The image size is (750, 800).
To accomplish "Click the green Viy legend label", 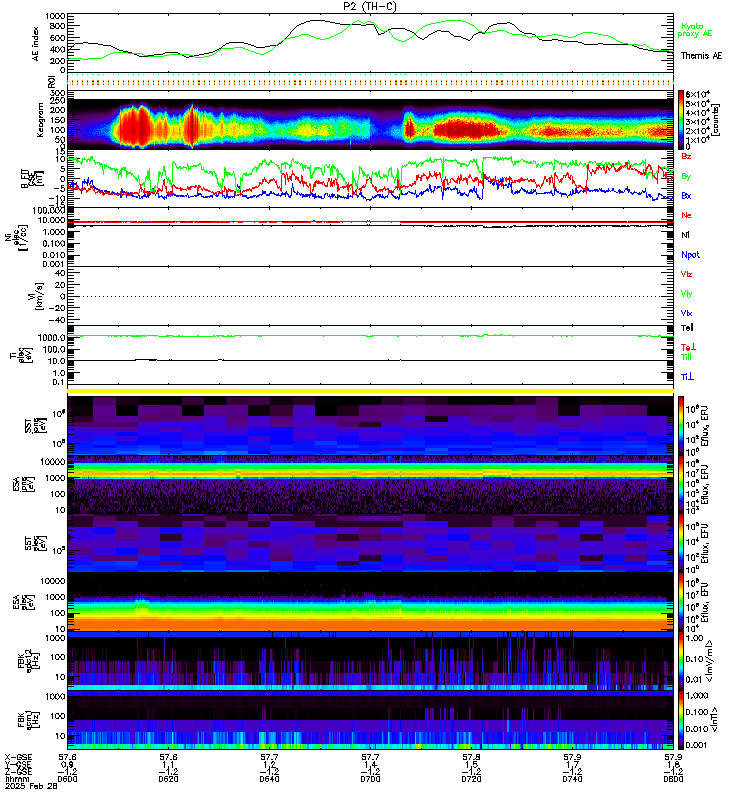I will 686,294.
